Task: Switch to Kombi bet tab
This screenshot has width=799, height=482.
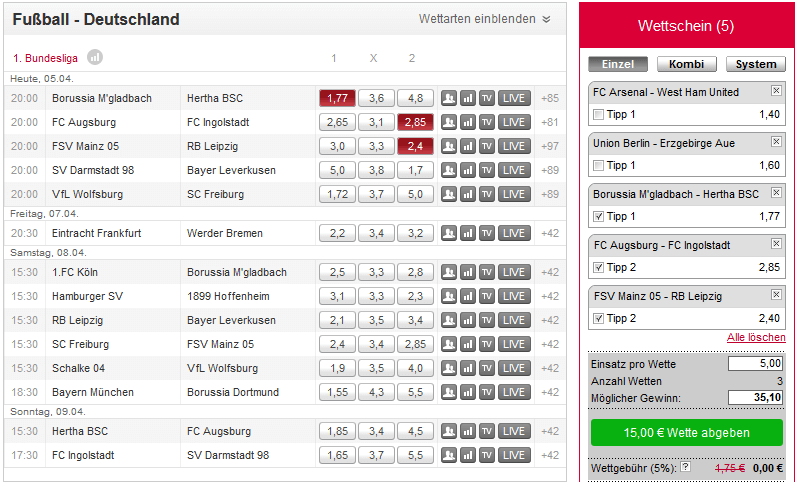Action: [x=686, y=64]
